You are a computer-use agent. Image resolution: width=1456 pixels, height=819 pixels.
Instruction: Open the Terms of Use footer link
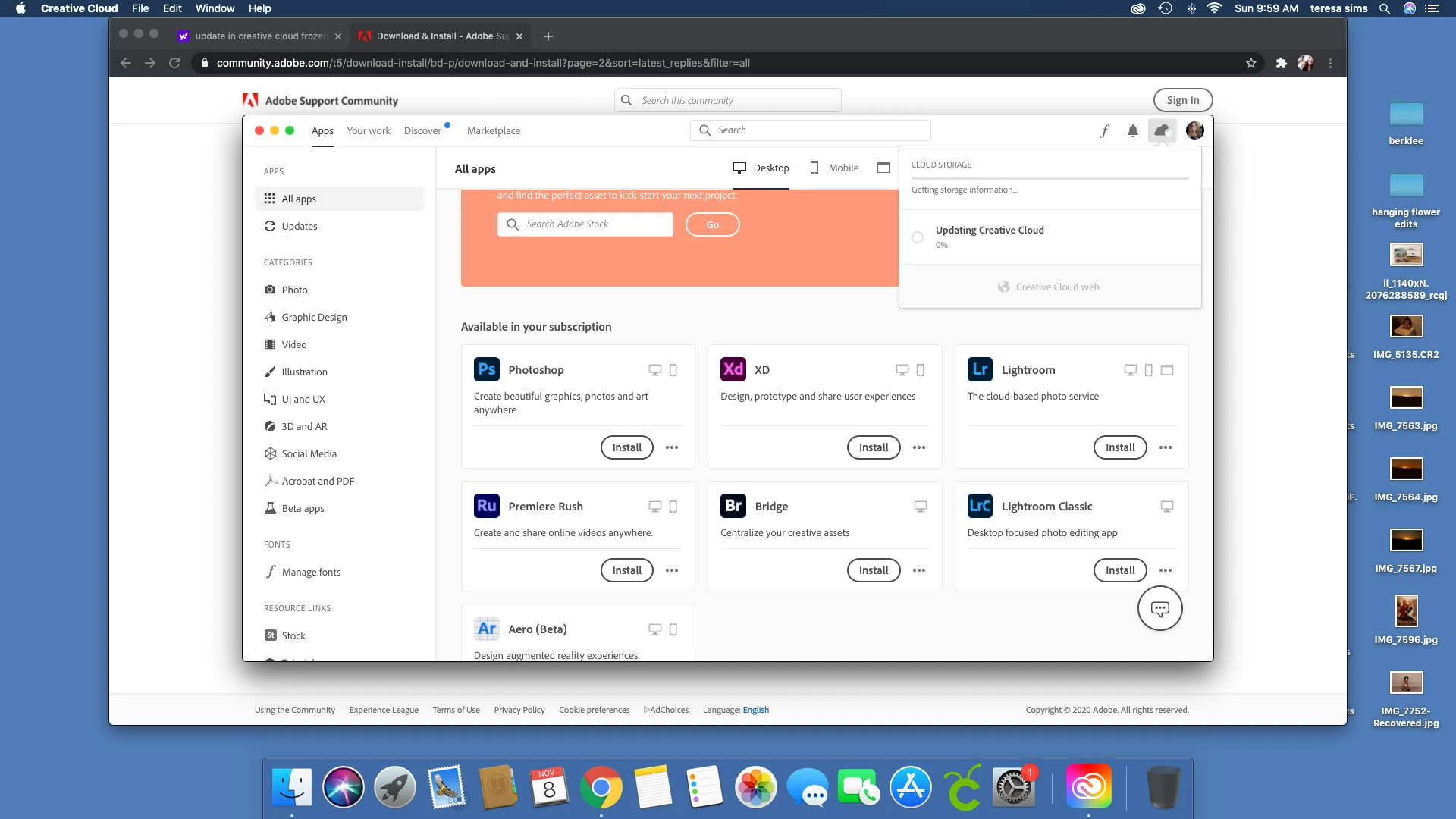coord(457,710)
